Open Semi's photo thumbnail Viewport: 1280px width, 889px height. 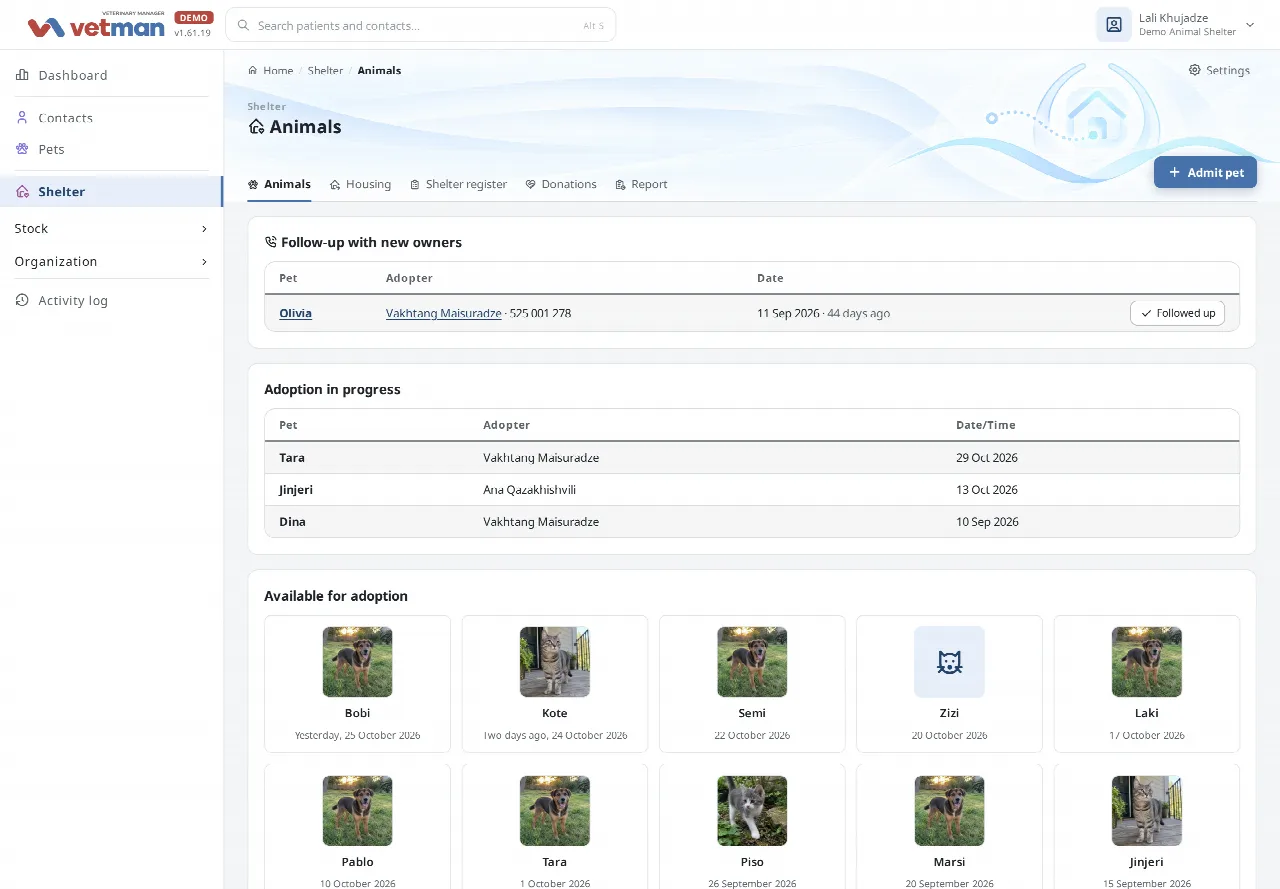point(752,661)
